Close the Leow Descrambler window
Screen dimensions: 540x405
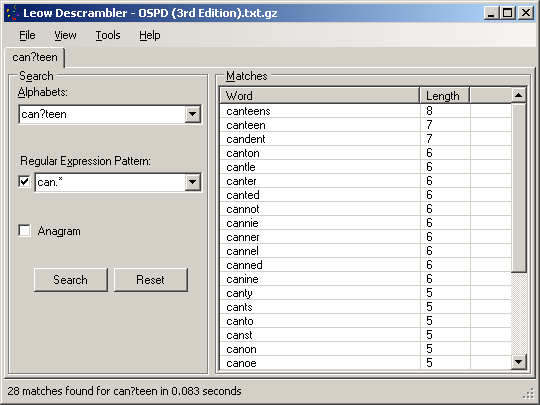pyautogui.click(x=526, y=13)
